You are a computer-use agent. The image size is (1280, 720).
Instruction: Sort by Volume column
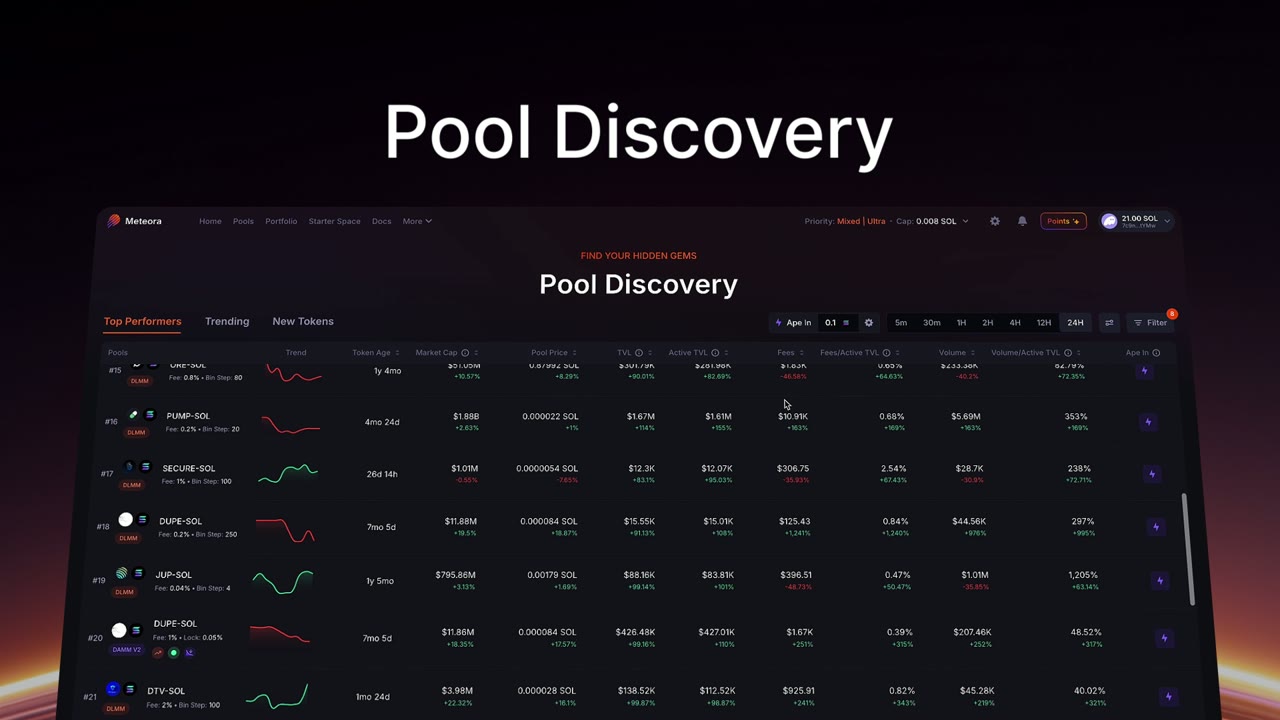click(956, 353)
